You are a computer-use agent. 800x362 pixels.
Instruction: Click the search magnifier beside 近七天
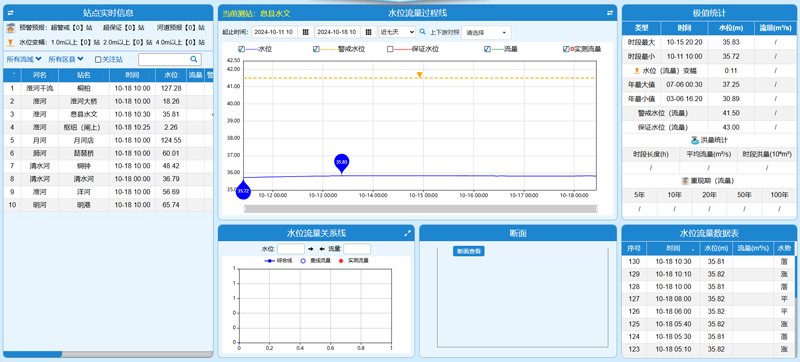[x=422, y=32]
